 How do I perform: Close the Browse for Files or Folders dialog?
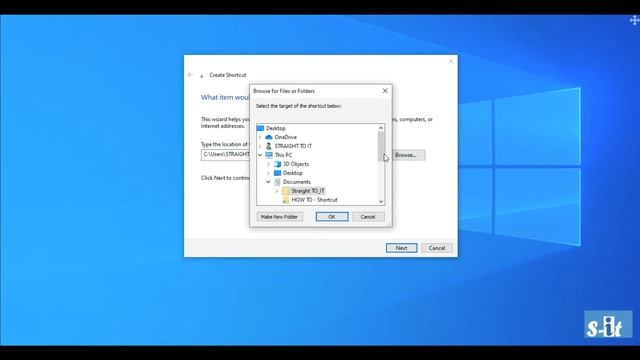(385, 91)
